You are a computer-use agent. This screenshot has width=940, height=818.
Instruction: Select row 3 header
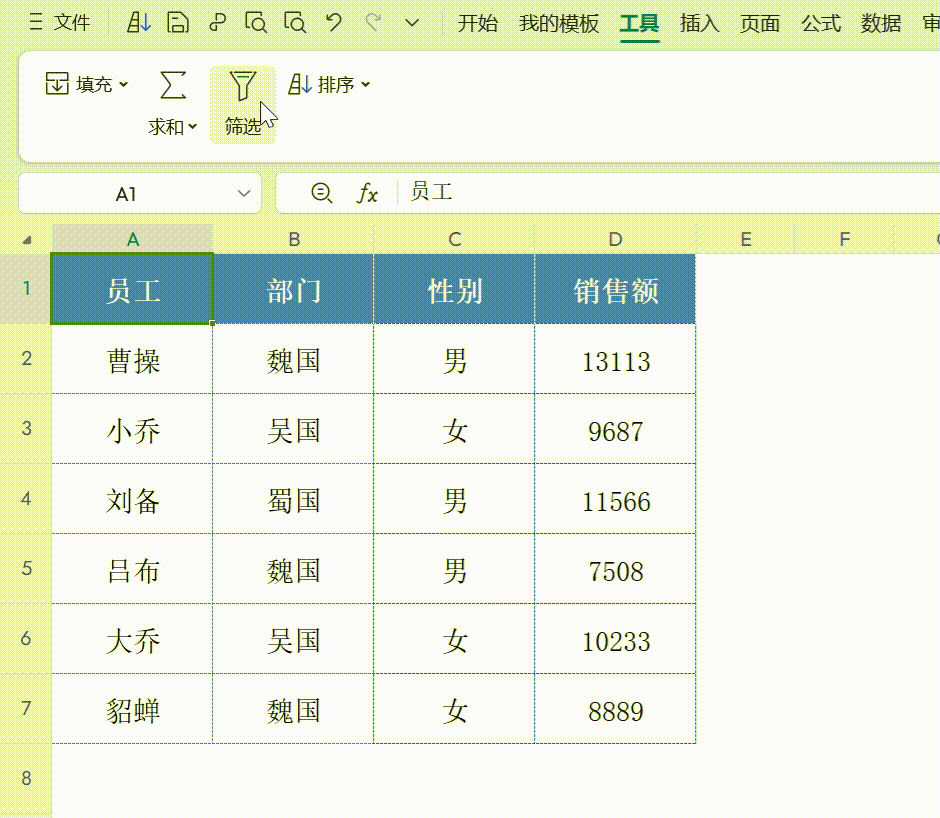(x=26, y=428)
